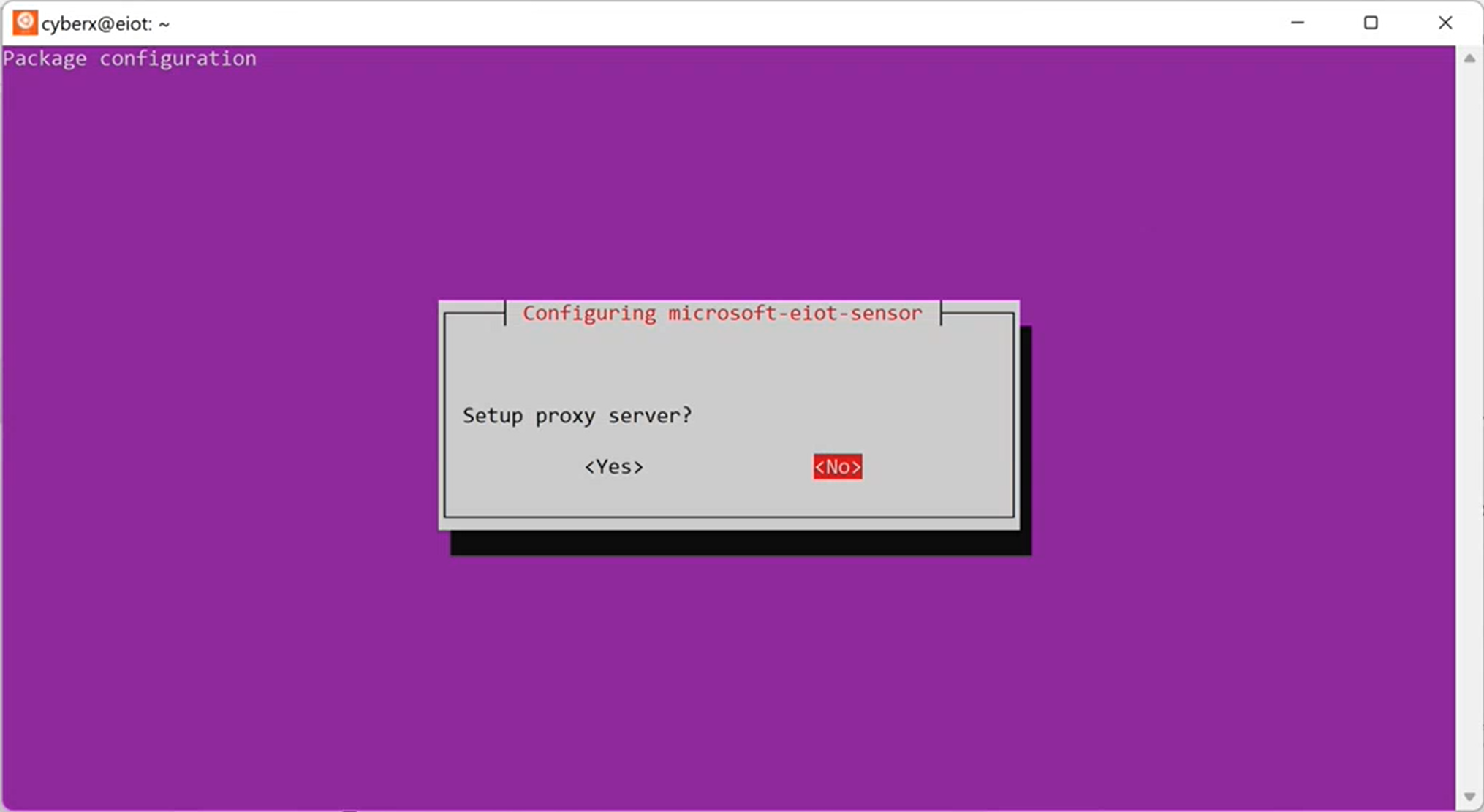1484x812 pixels.
Task: Maximize the terminal window
Action: point(1372,22)
